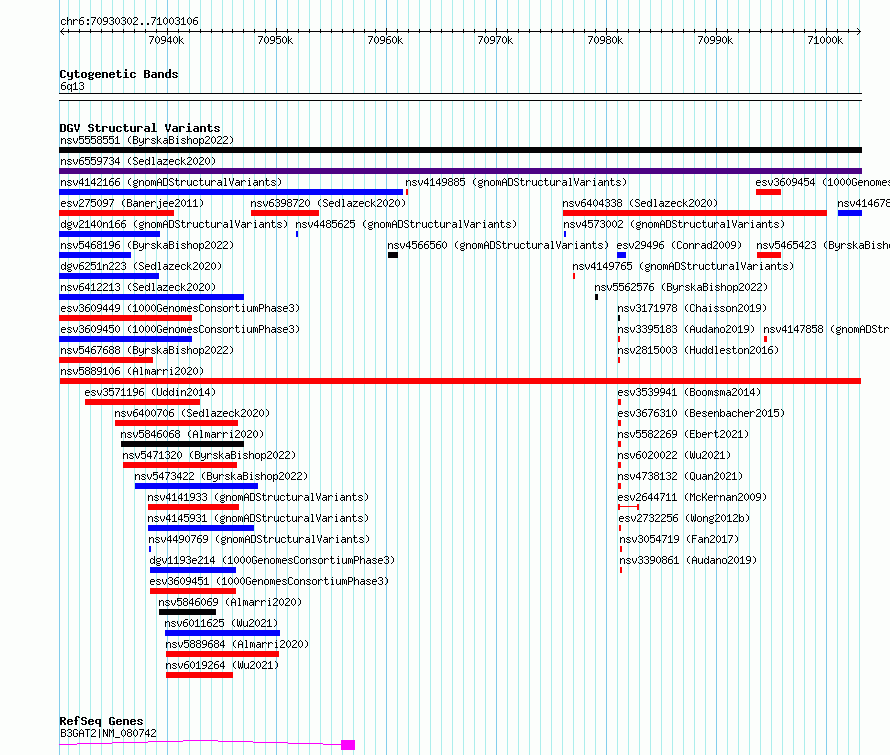This screenshot has width=890, height=755.
Task: Click esv3609454 variant label
Action: [x=822, y=182]
